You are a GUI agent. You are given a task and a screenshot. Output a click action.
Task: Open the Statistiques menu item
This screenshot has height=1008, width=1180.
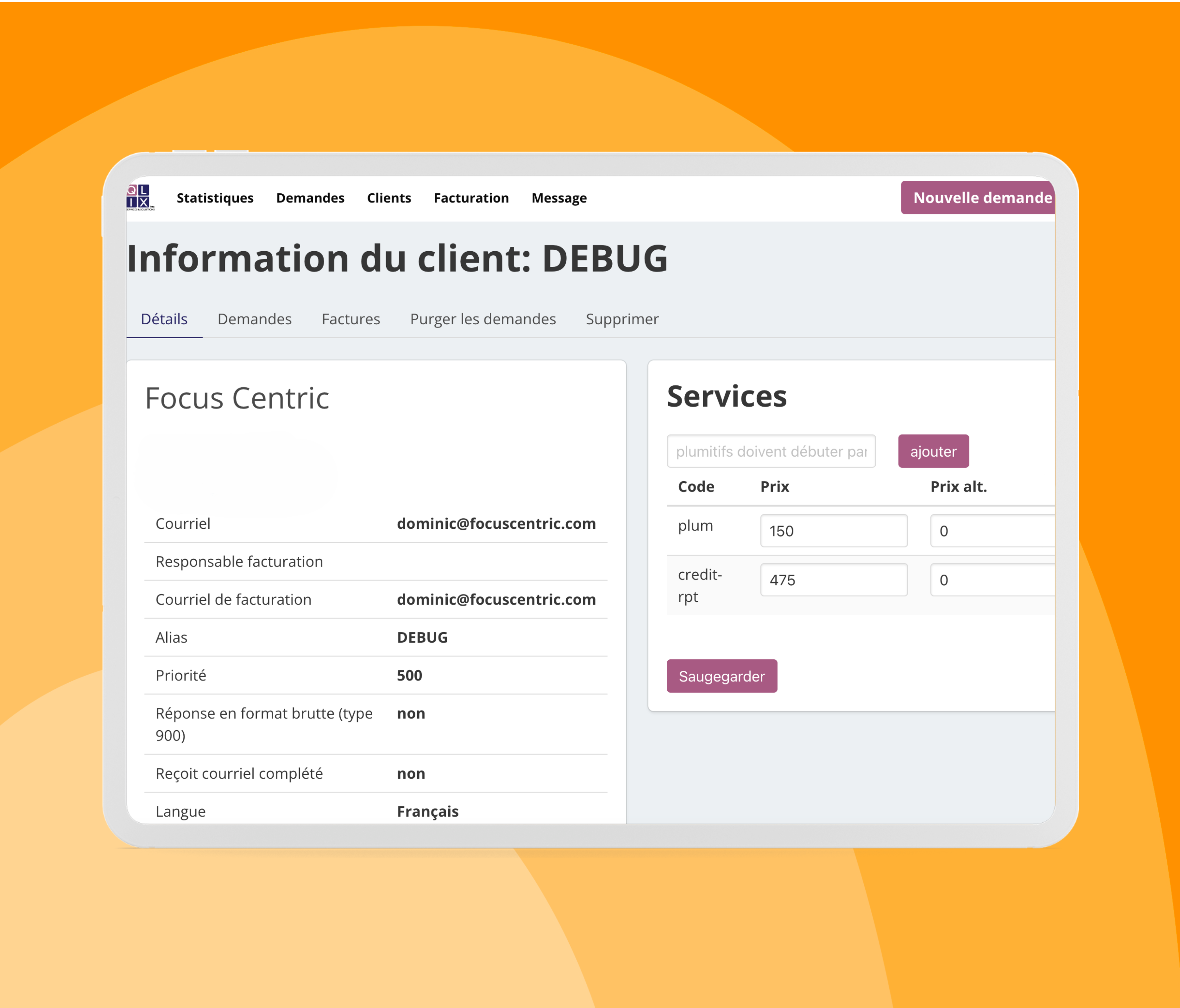pyautogui.click(x=215, y=198)
